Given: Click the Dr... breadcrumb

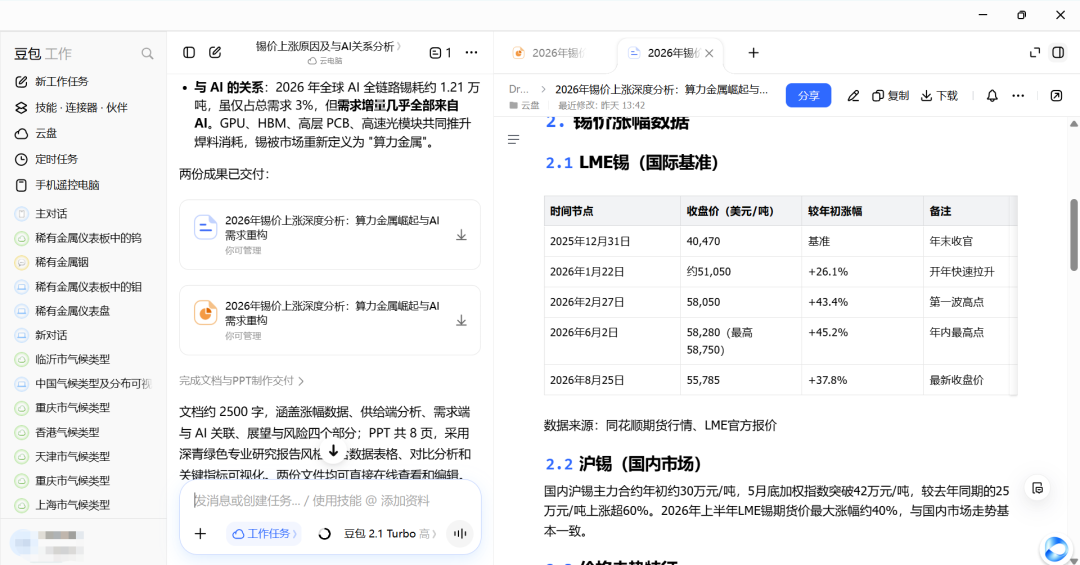Looking at the screenshot, I should pyautogui.click(x=519, y=90).
